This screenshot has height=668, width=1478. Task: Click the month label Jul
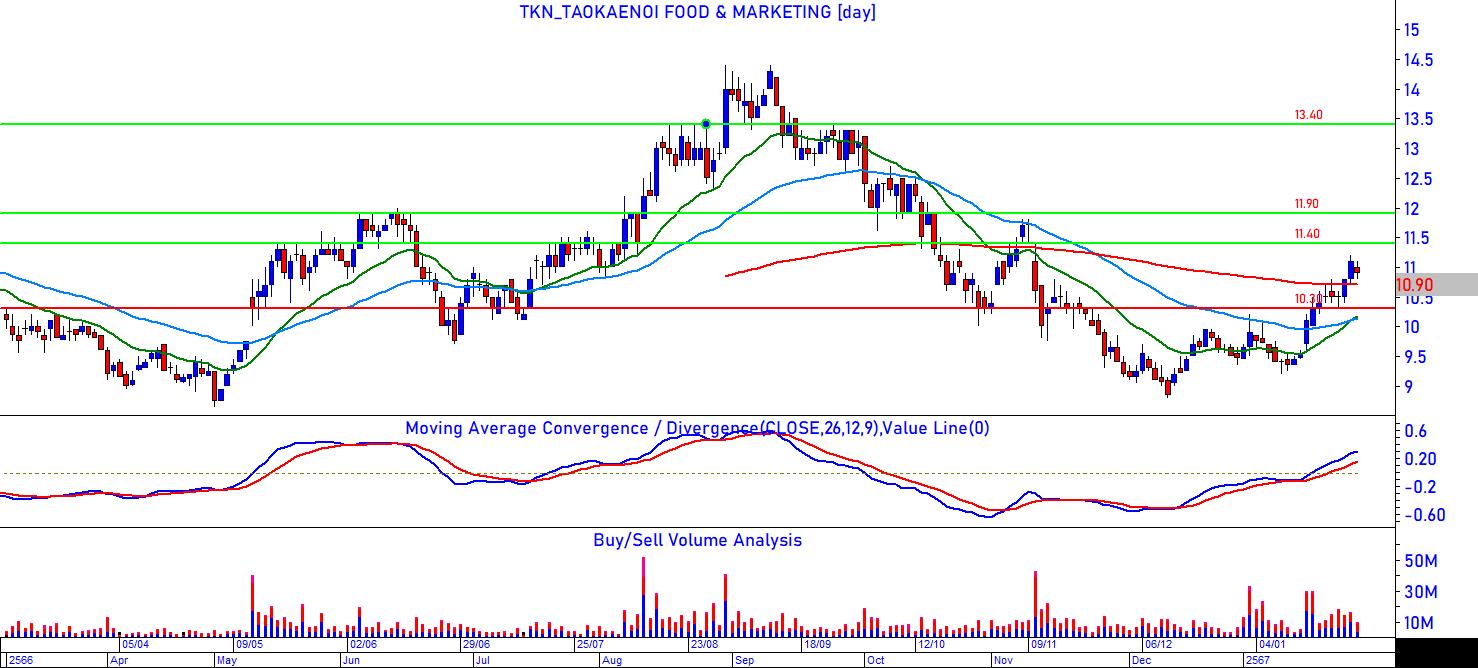(x=482, y=660)
